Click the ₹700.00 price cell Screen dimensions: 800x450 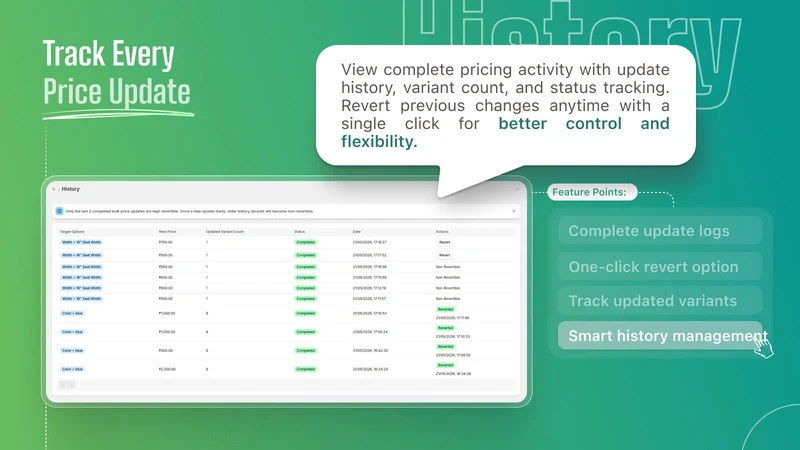tap(165, 242)
